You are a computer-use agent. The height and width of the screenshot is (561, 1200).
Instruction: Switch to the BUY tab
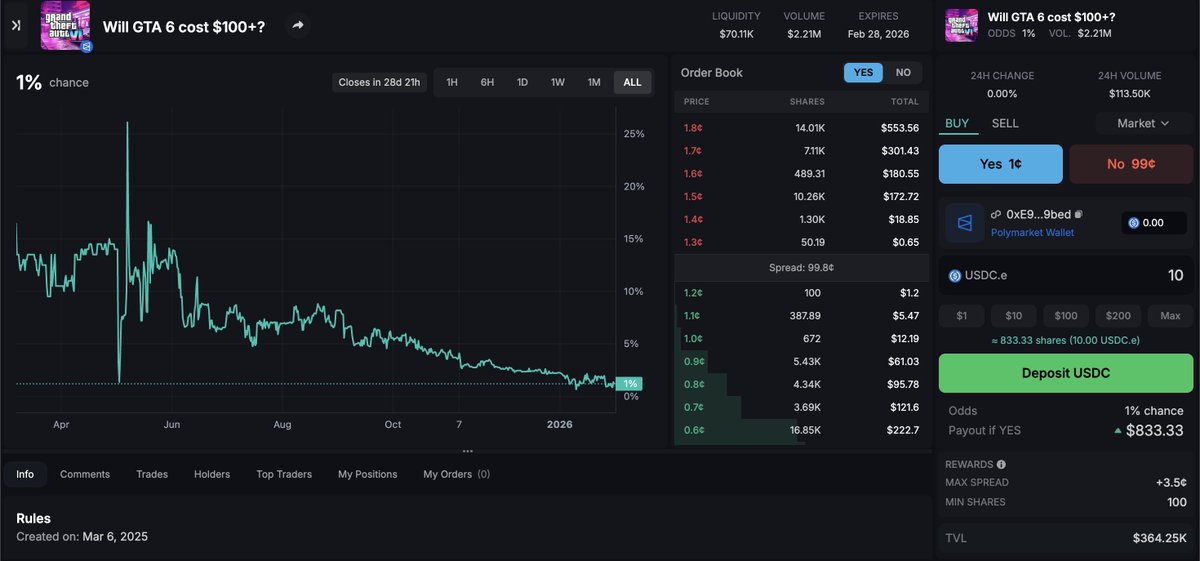coord(957,123)
